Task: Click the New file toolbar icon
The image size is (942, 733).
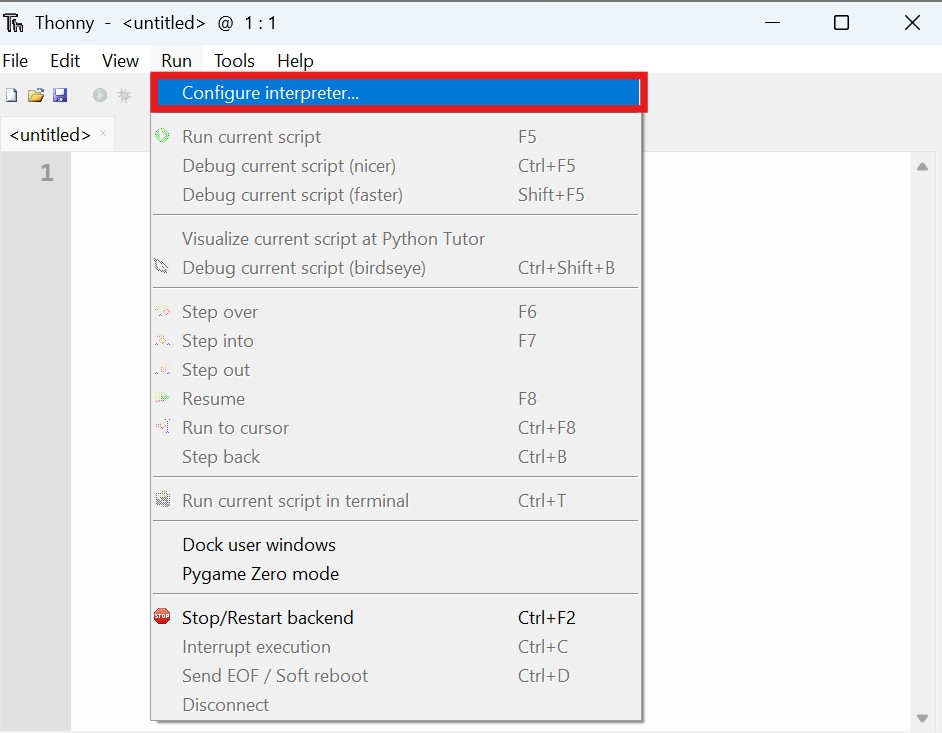Action: [x=11, y=95]
